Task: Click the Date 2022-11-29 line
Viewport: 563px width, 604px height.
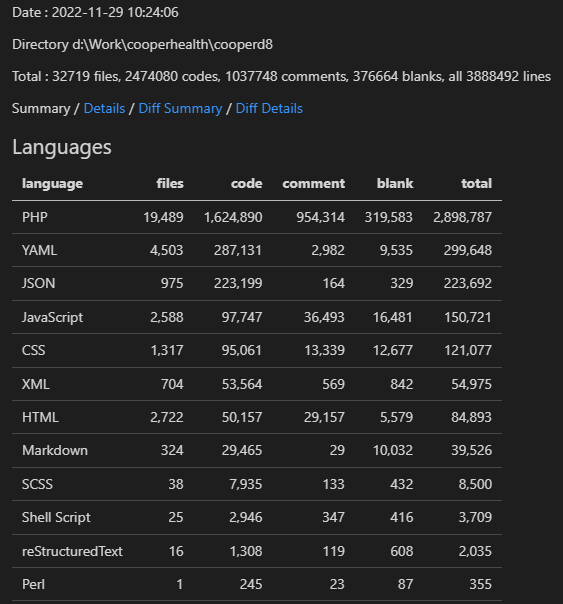Action: pyautogui.click(x=95, y=12)
